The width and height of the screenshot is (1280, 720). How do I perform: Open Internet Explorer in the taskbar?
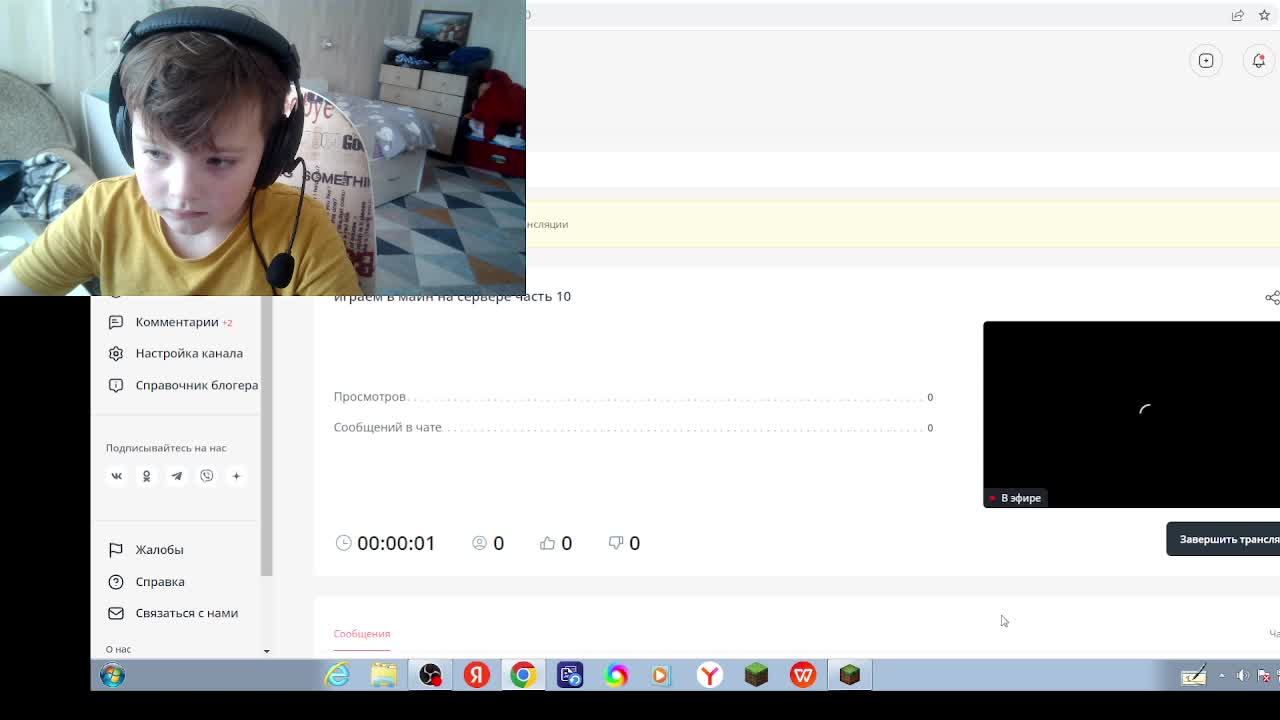coord(337,675)
